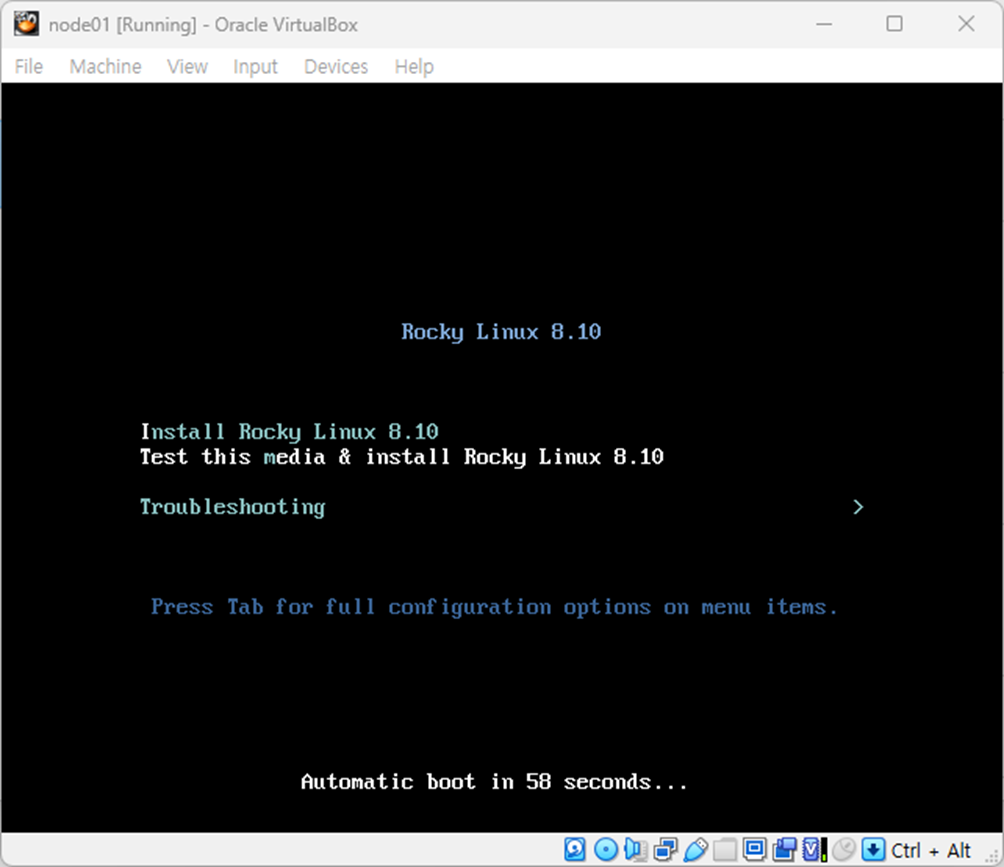Viewport: 1004px width, 867px height.
Task: Click the network adapter indicator icon
Action: tap(666, 850)
